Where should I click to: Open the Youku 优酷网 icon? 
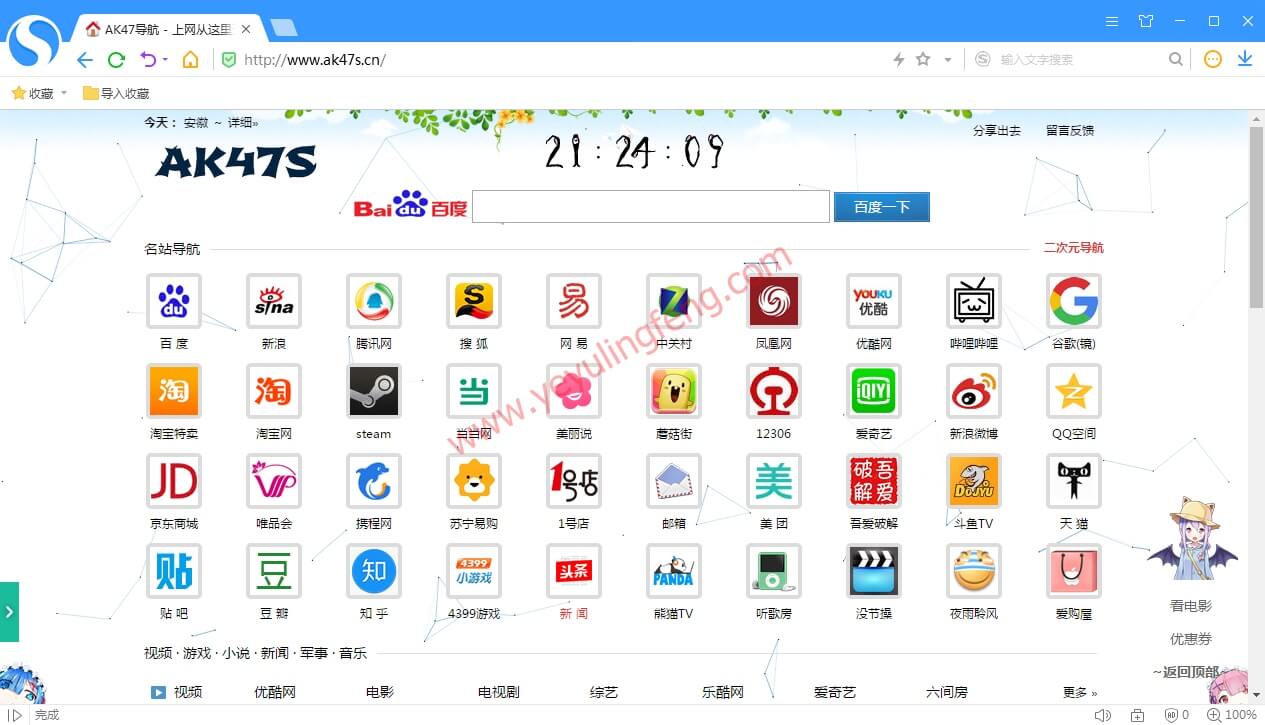tap(874, 301)
